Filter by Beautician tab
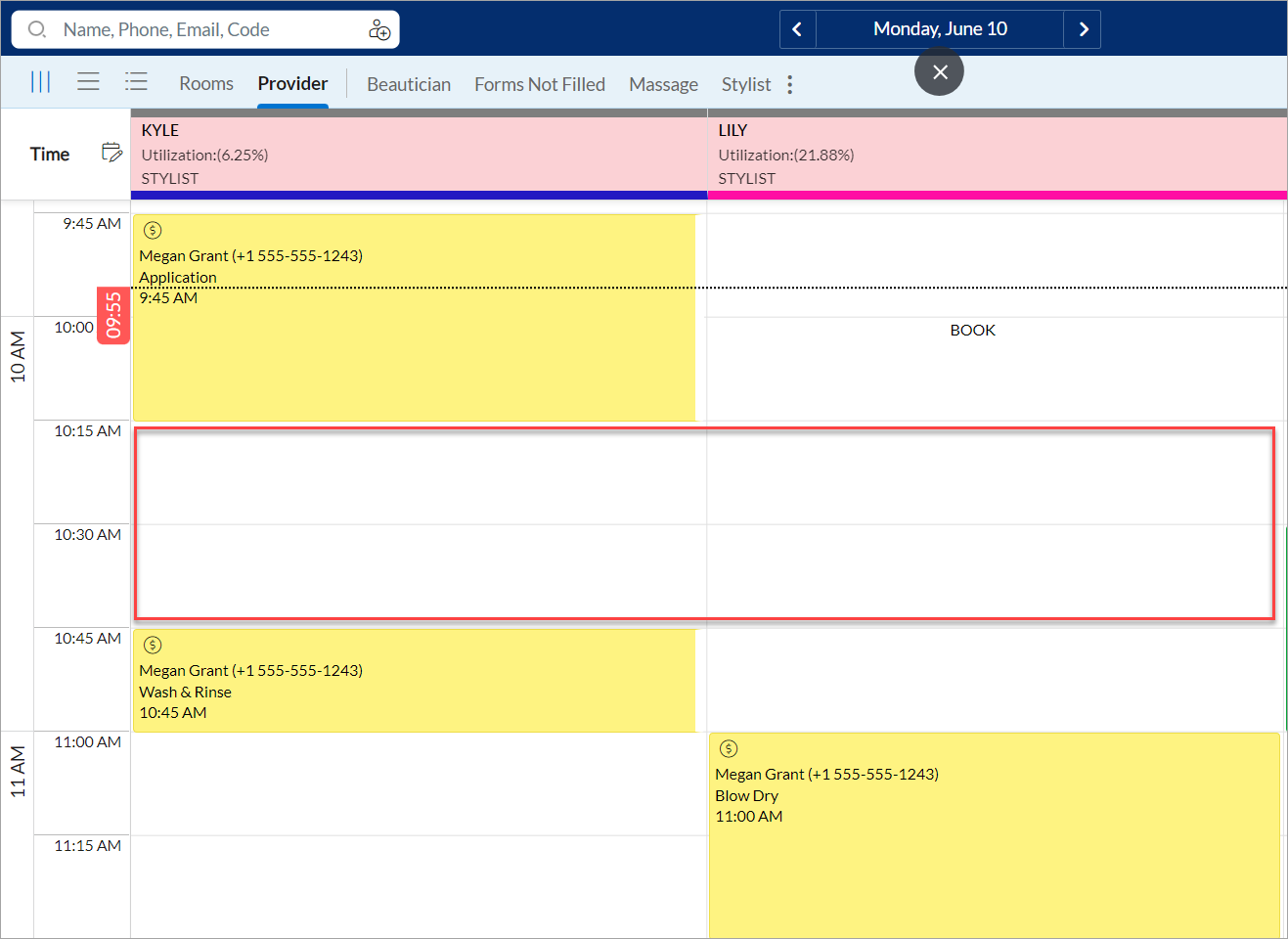 click(x=409, y=84)
